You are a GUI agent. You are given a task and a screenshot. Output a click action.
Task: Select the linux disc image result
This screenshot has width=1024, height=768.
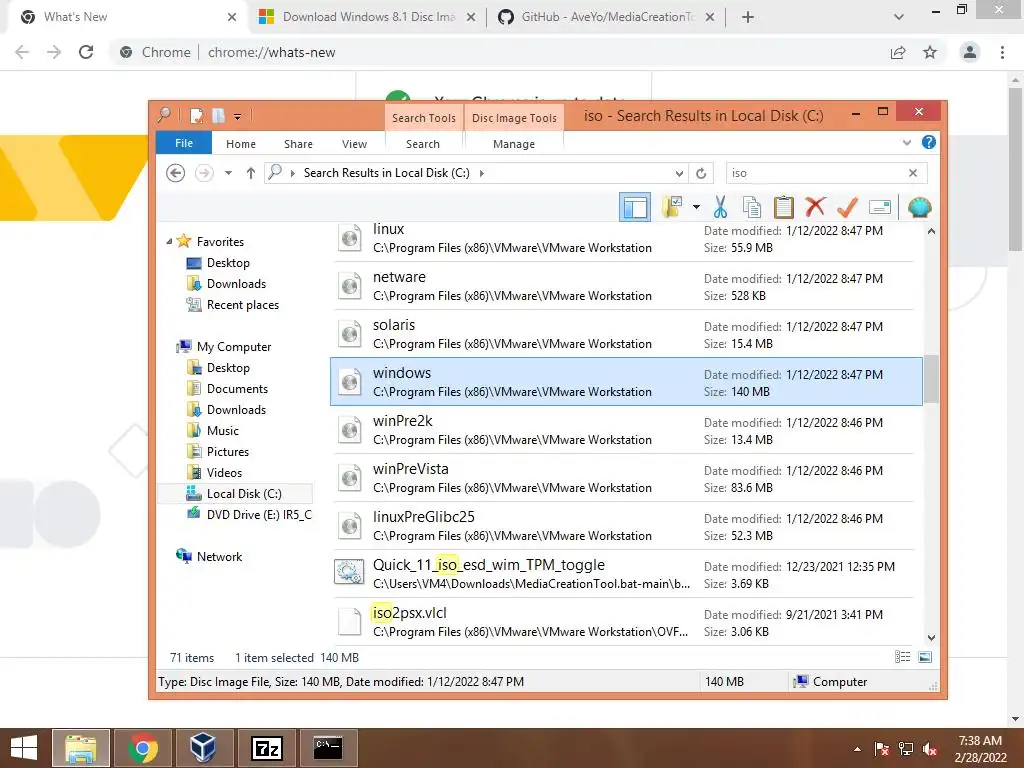tap(626, 238)
